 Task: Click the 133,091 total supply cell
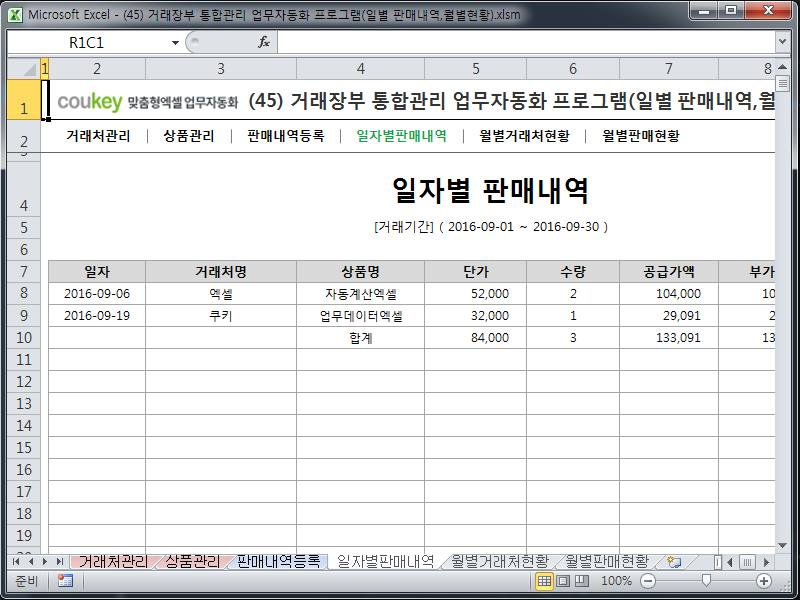point(669,338)
